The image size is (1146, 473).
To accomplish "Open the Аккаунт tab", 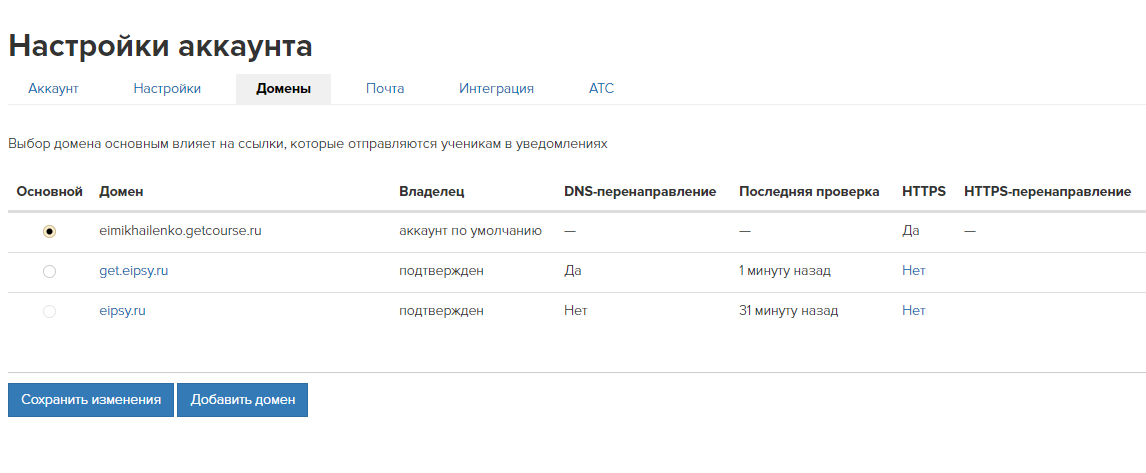I will [x=53, y=88].
